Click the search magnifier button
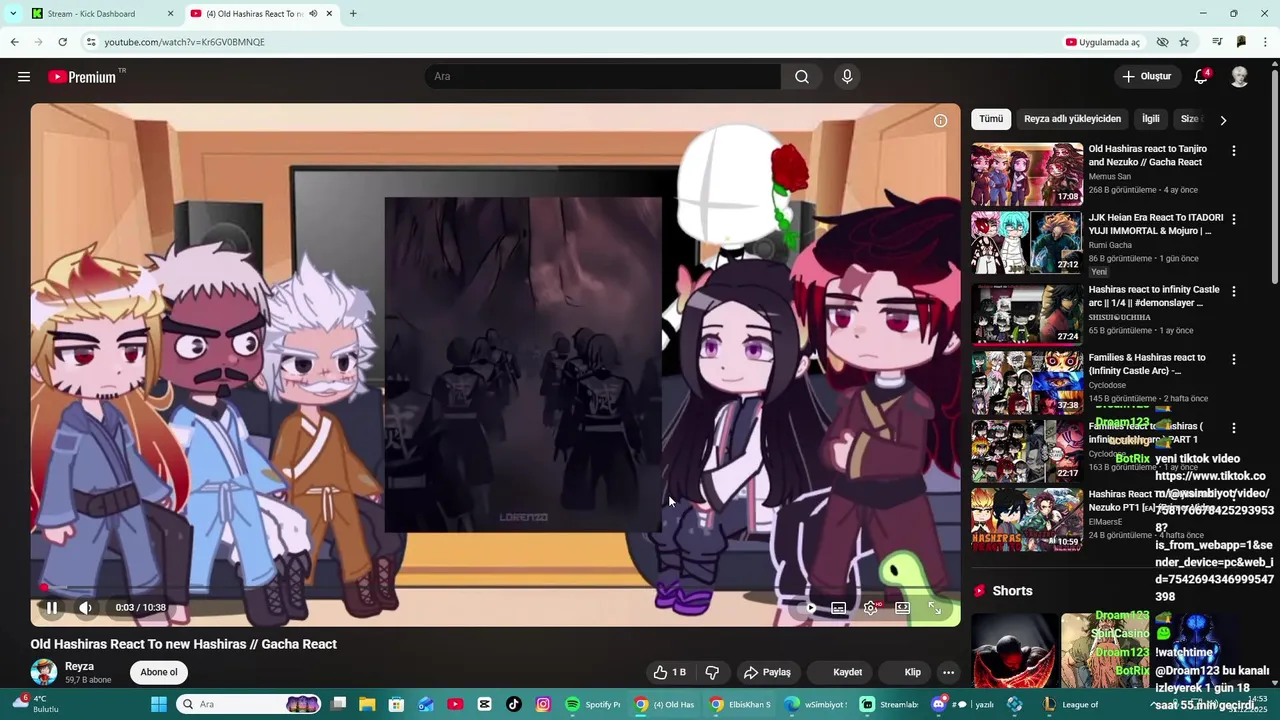Image resolution: width=1280 pixels, height=720 pixels. tap(801, 77)
